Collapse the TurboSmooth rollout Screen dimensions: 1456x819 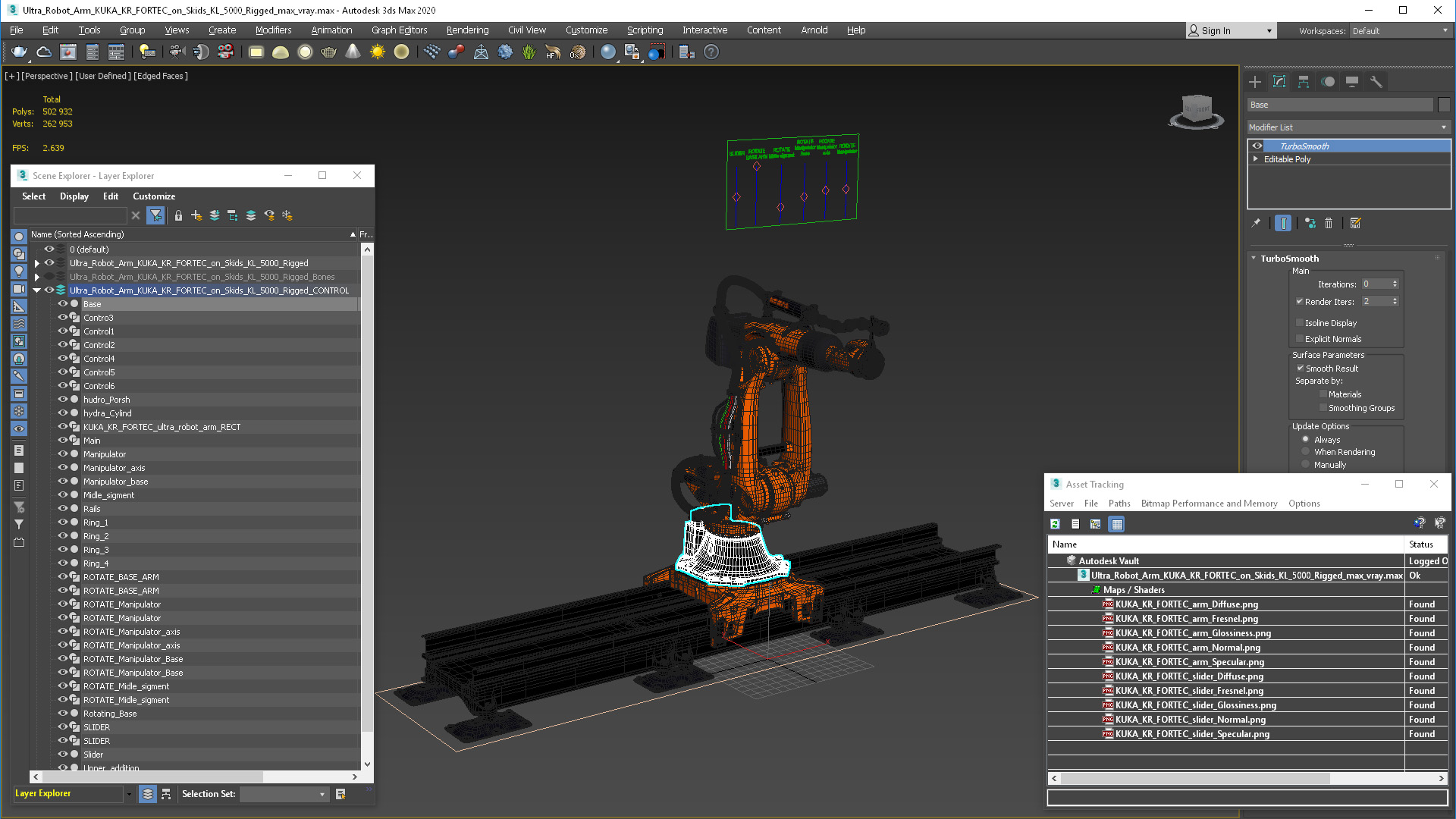pos(1254,259)
